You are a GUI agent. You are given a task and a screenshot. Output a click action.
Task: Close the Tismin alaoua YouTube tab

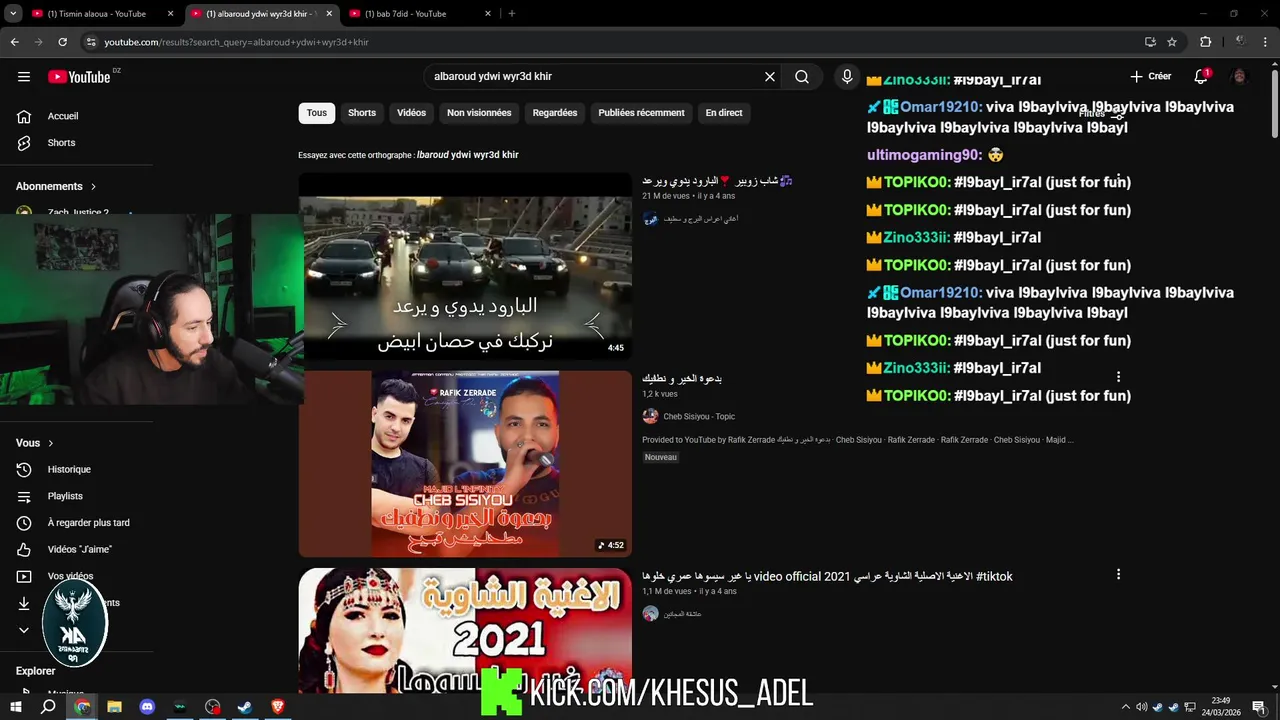click(x=170, y=14)
